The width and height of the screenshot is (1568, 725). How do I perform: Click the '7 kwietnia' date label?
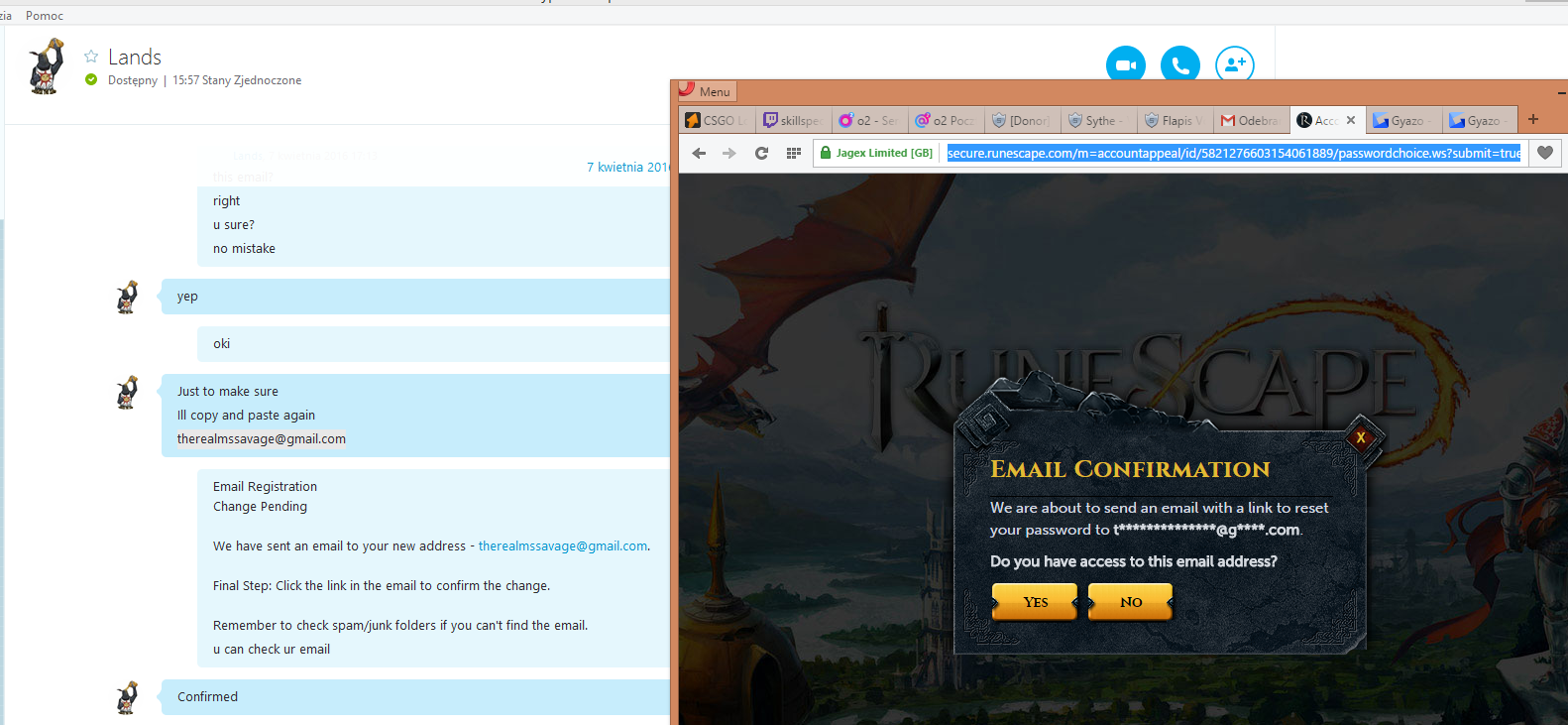[628, 168]
